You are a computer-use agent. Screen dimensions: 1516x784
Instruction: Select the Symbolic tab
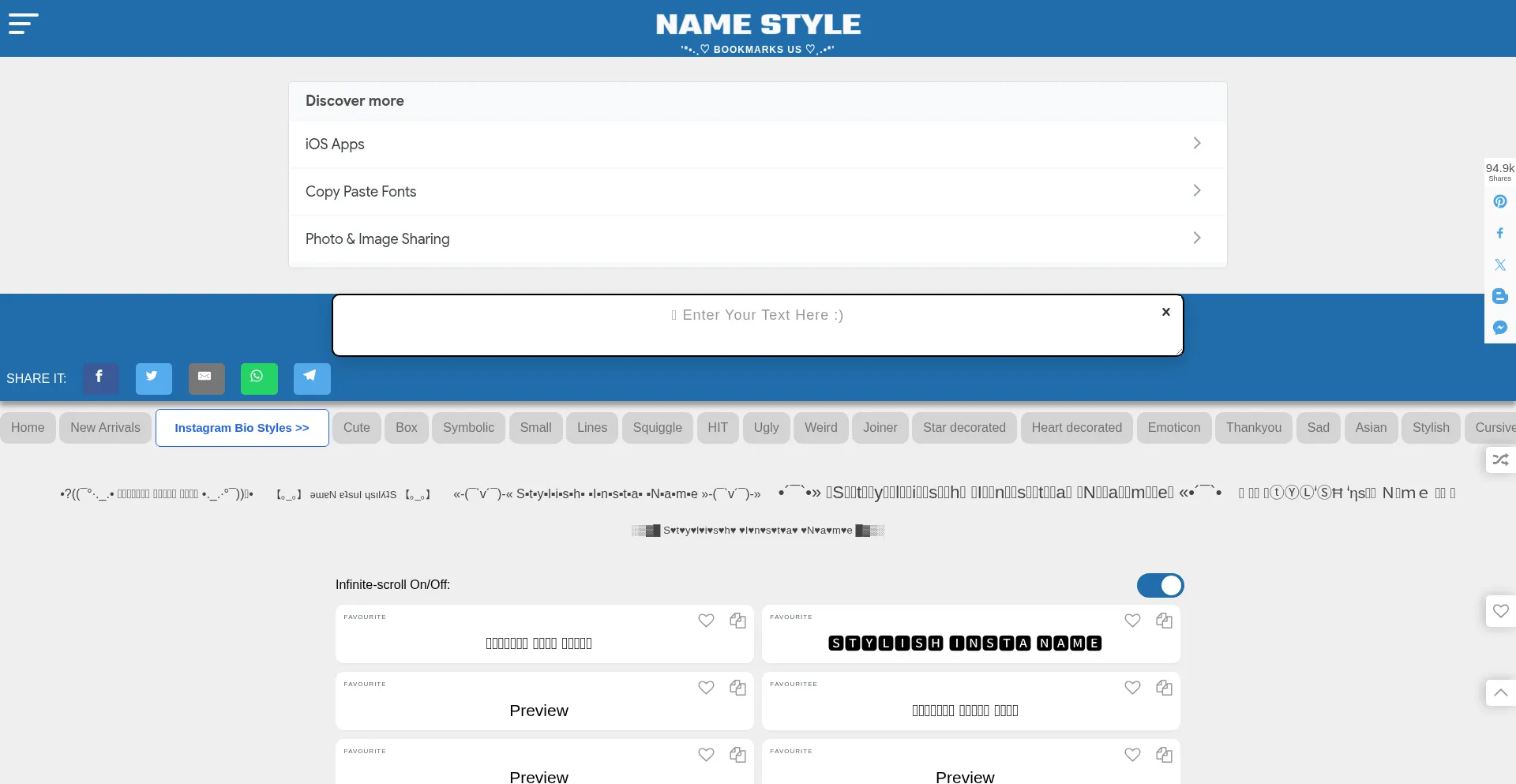468,428
